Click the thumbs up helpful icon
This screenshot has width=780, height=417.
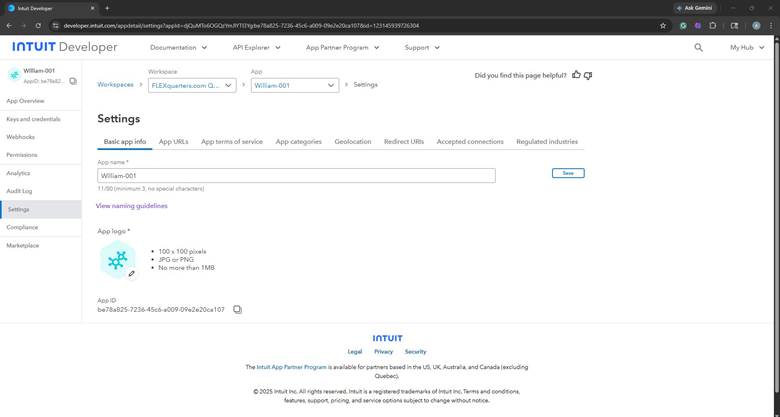click(x=576, y=75)
